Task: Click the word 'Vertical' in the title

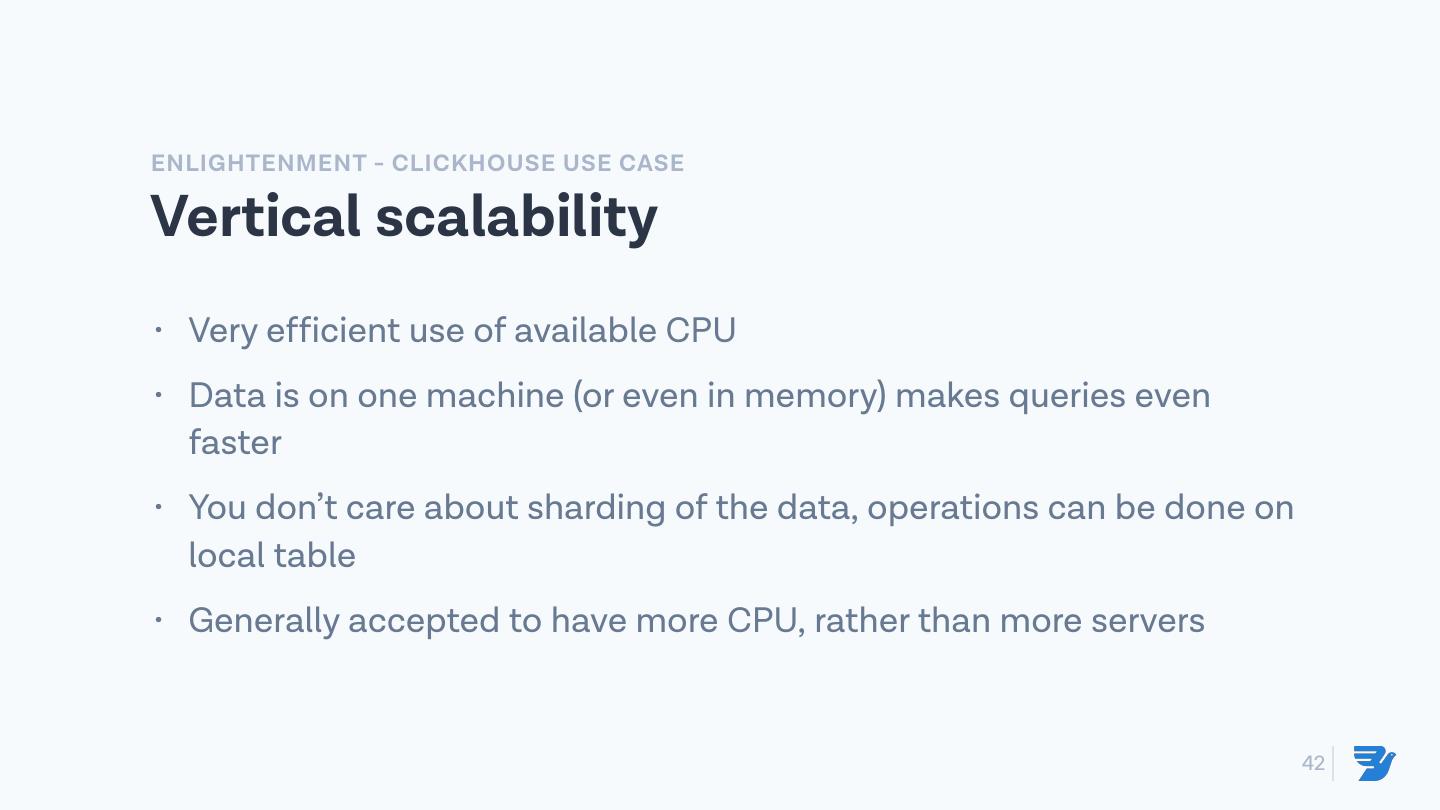Action: [x=255, y=216]
